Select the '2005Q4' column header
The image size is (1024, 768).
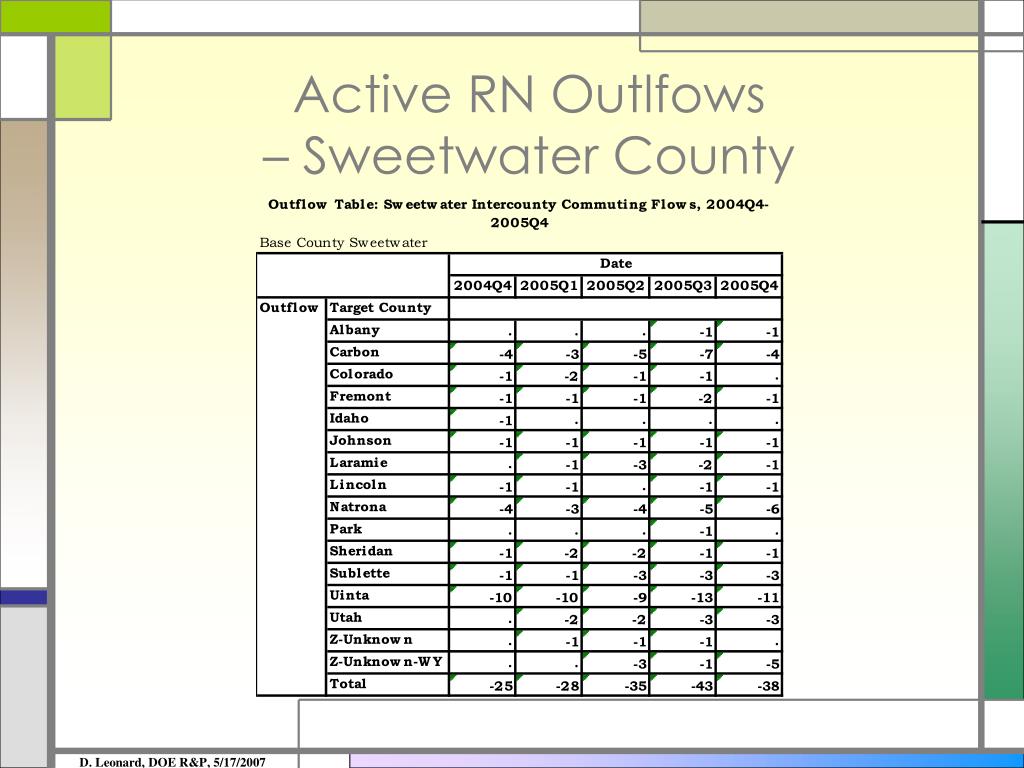click(749, 285)
